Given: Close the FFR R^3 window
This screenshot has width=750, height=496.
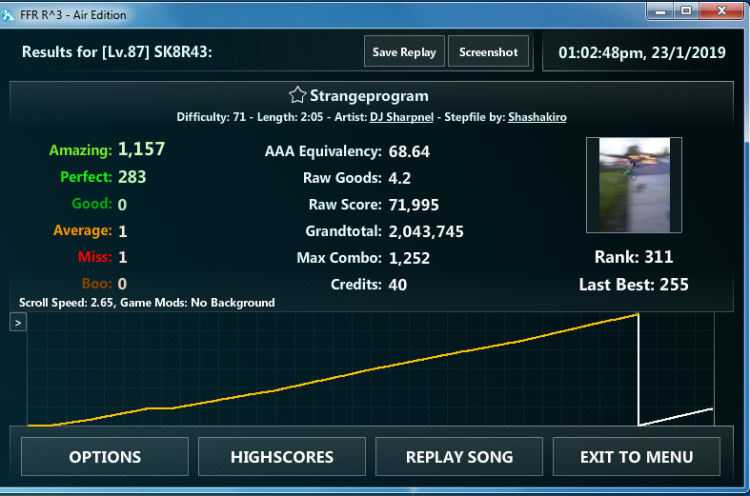Looking at the screenshot, I should (x=722, y=11).
